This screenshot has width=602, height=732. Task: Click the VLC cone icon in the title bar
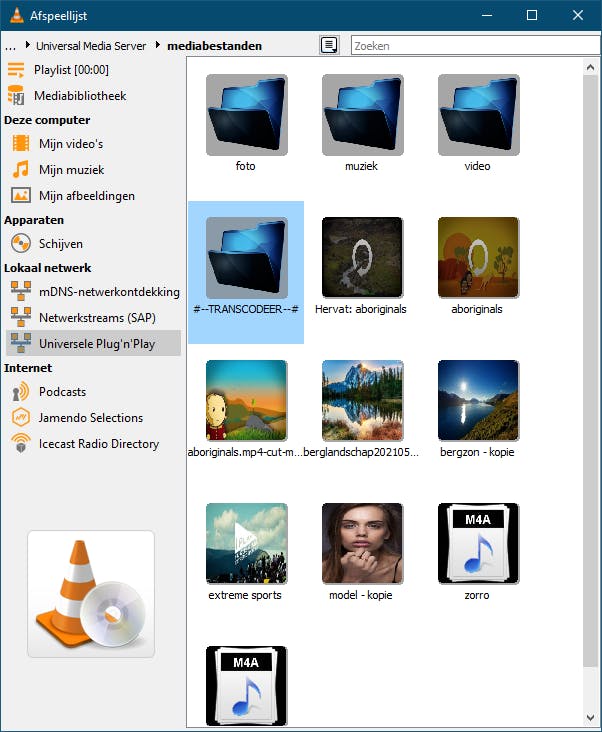(17, 15)
